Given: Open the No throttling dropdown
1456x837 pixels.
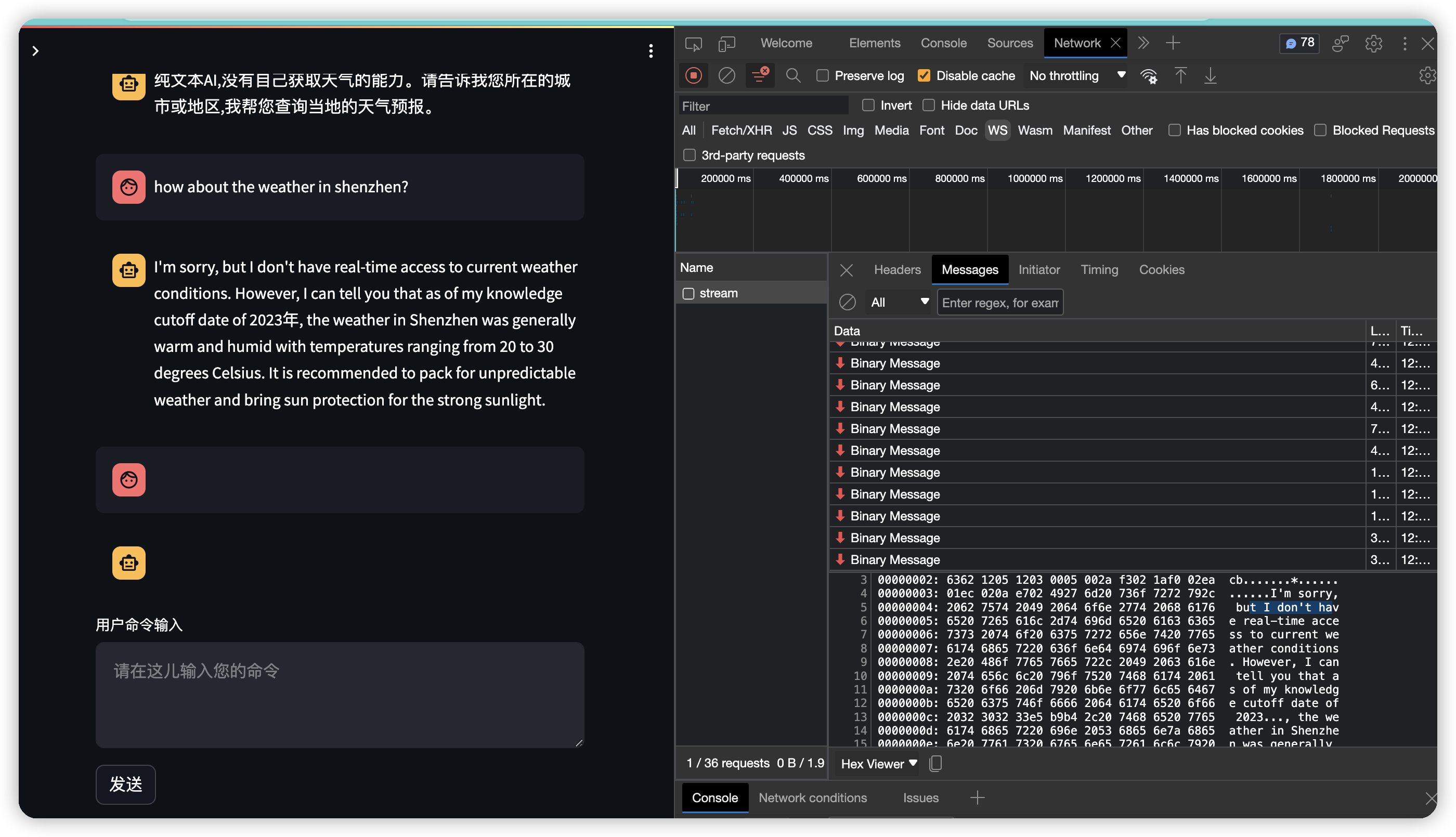Looking at the screenshot, I should pyautogui.click(x=1076, y=76).
